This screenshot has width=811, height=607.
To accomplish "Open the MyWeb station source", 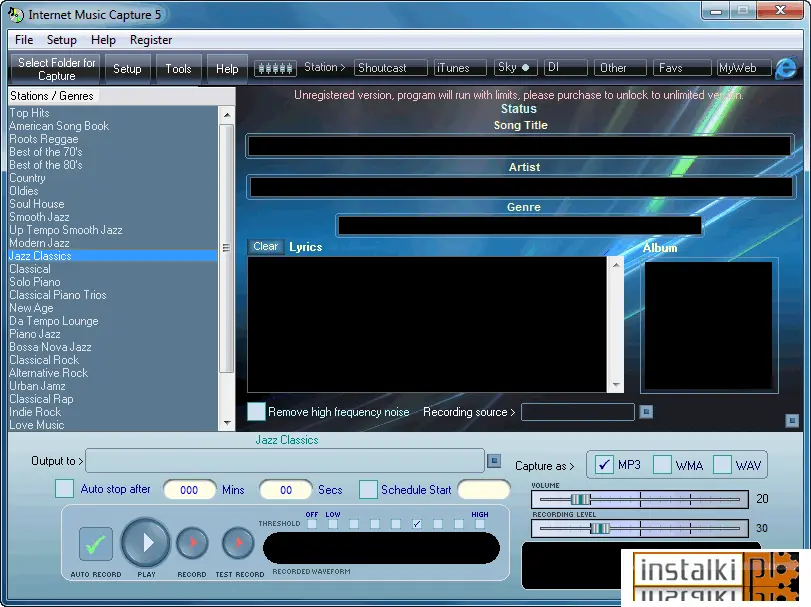I will [744, 68].
